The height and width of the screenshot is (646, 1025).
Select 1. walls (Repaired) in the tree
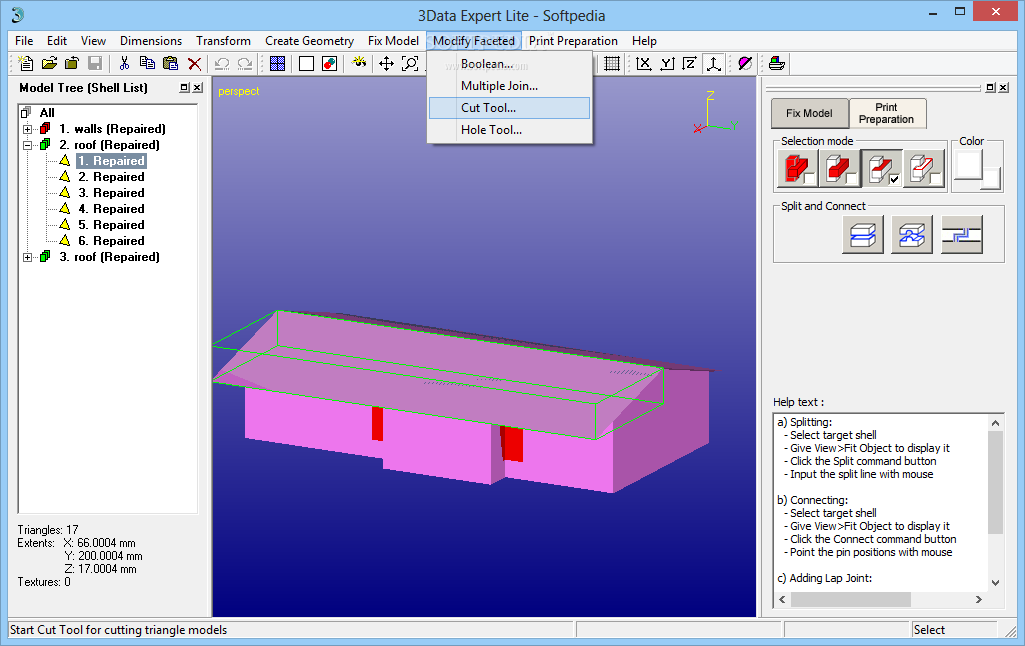point(112,129)
